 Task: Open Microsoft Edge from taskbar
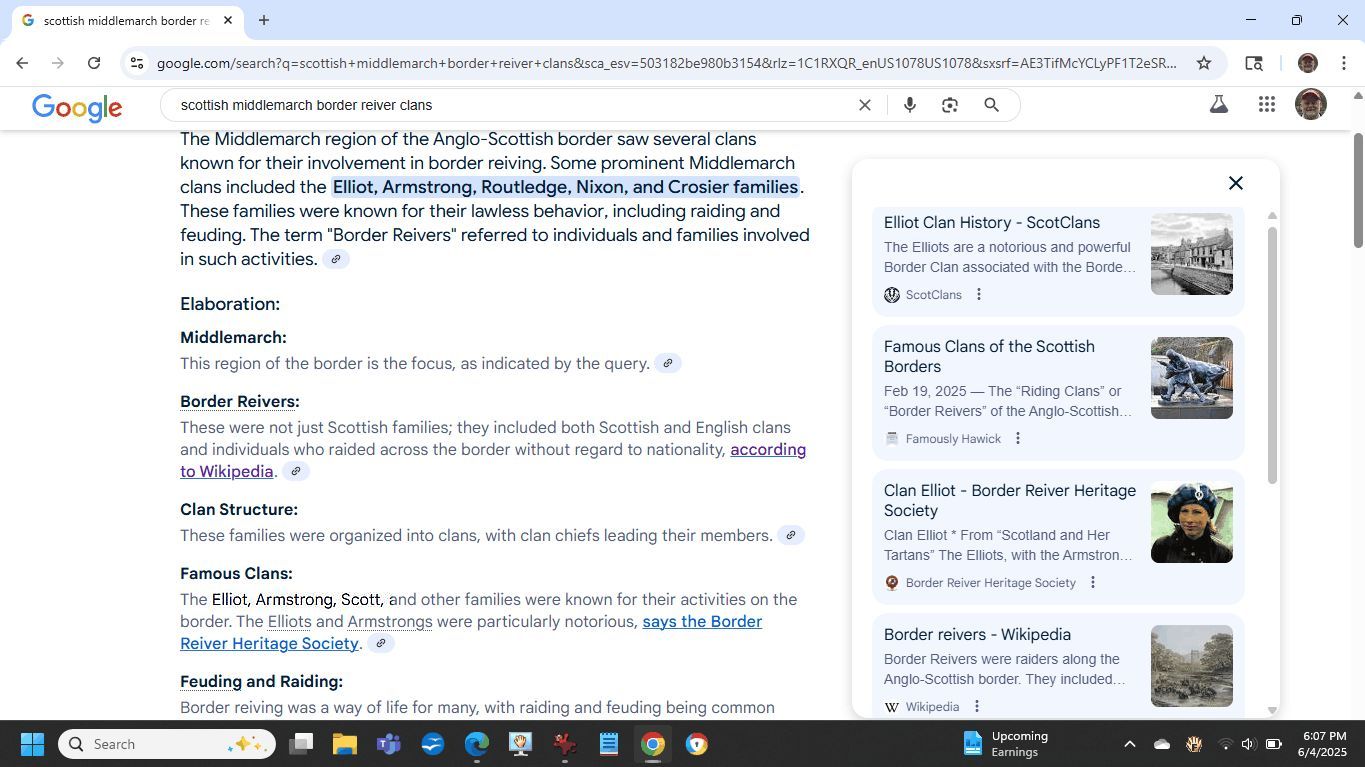point(477,744)
